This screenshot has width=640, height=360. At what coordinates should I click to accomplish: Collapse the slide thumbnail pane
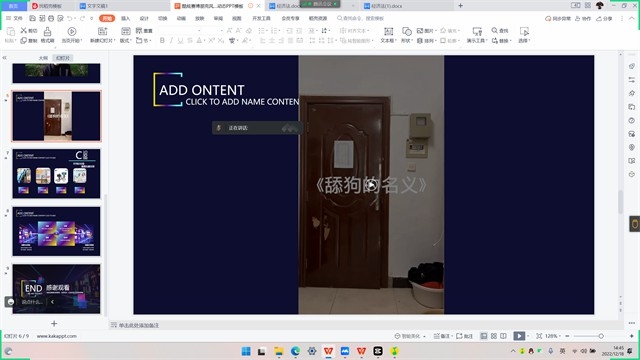pos(4,58)
